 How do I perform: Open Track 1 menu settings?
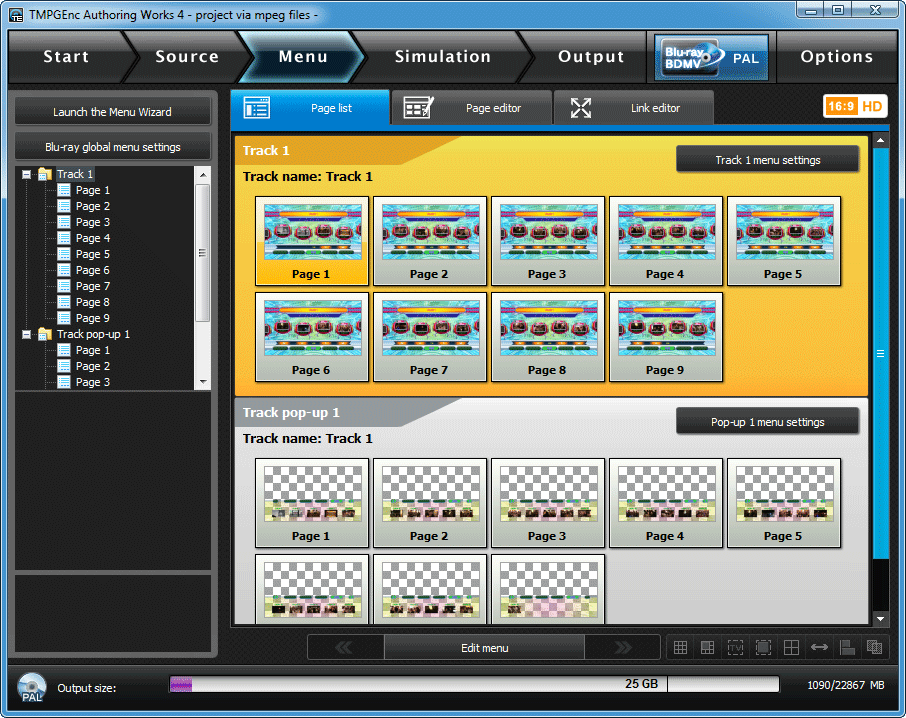[767, 160]
